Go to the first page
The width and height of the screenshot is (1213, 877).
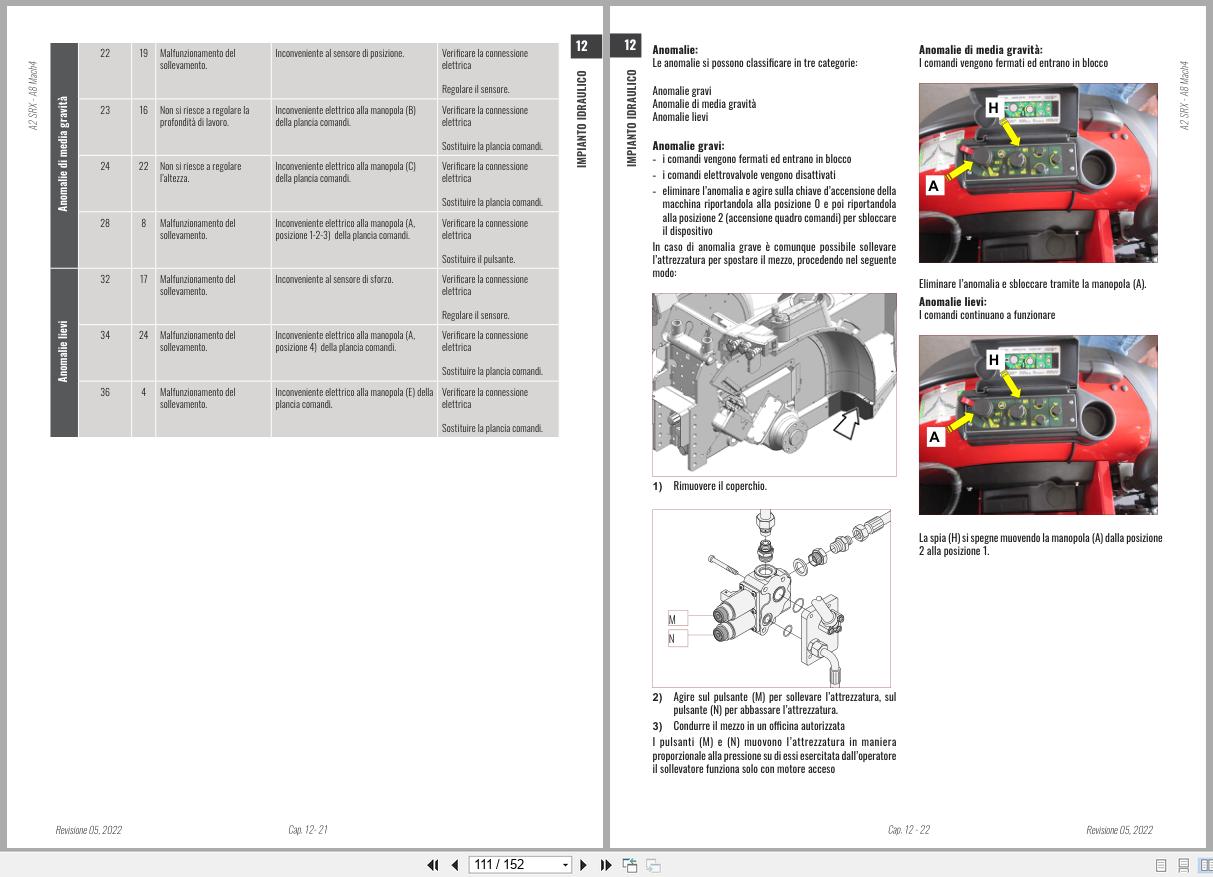tap(433, 865)
